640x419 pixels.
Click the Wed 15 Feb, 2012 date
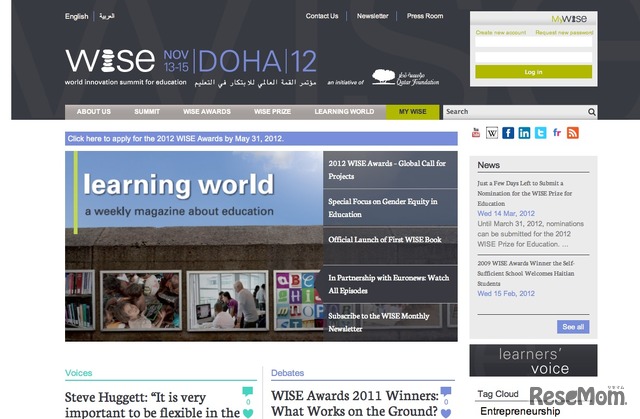506,293
